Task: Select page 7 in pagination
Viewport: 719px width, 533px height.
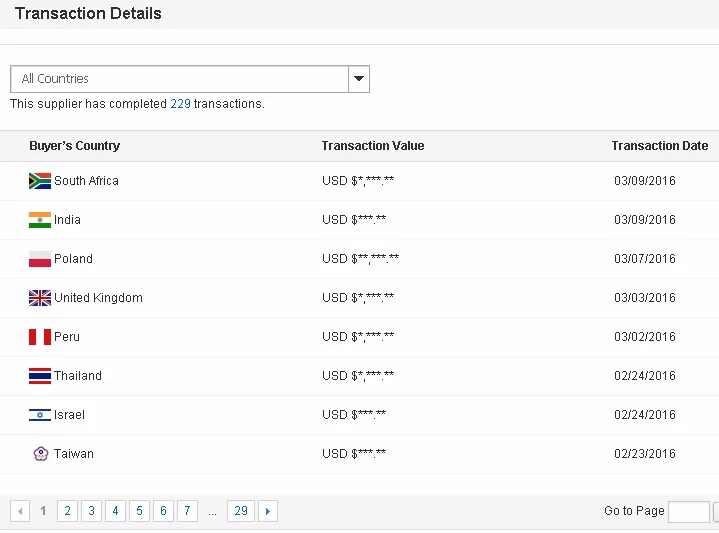Action: (x=187, y=511)
